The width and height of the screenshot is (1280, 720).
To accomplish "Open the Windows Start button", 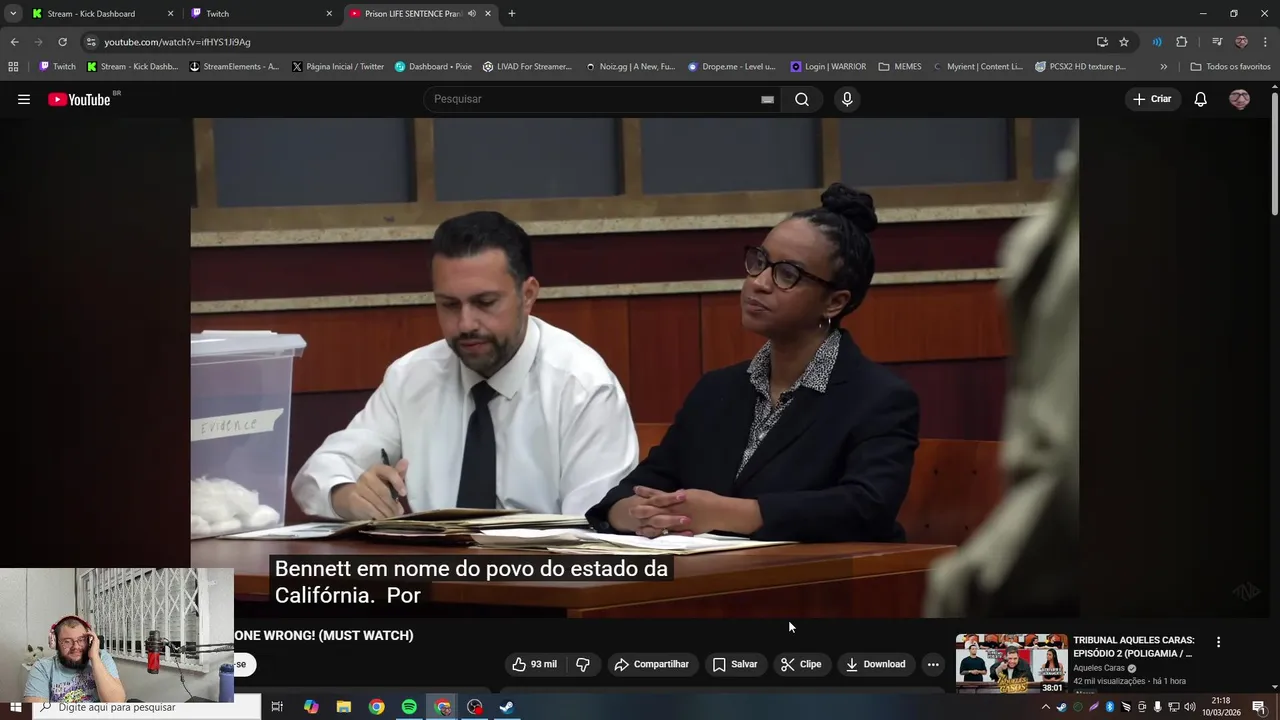I will (x=15, y=707).
